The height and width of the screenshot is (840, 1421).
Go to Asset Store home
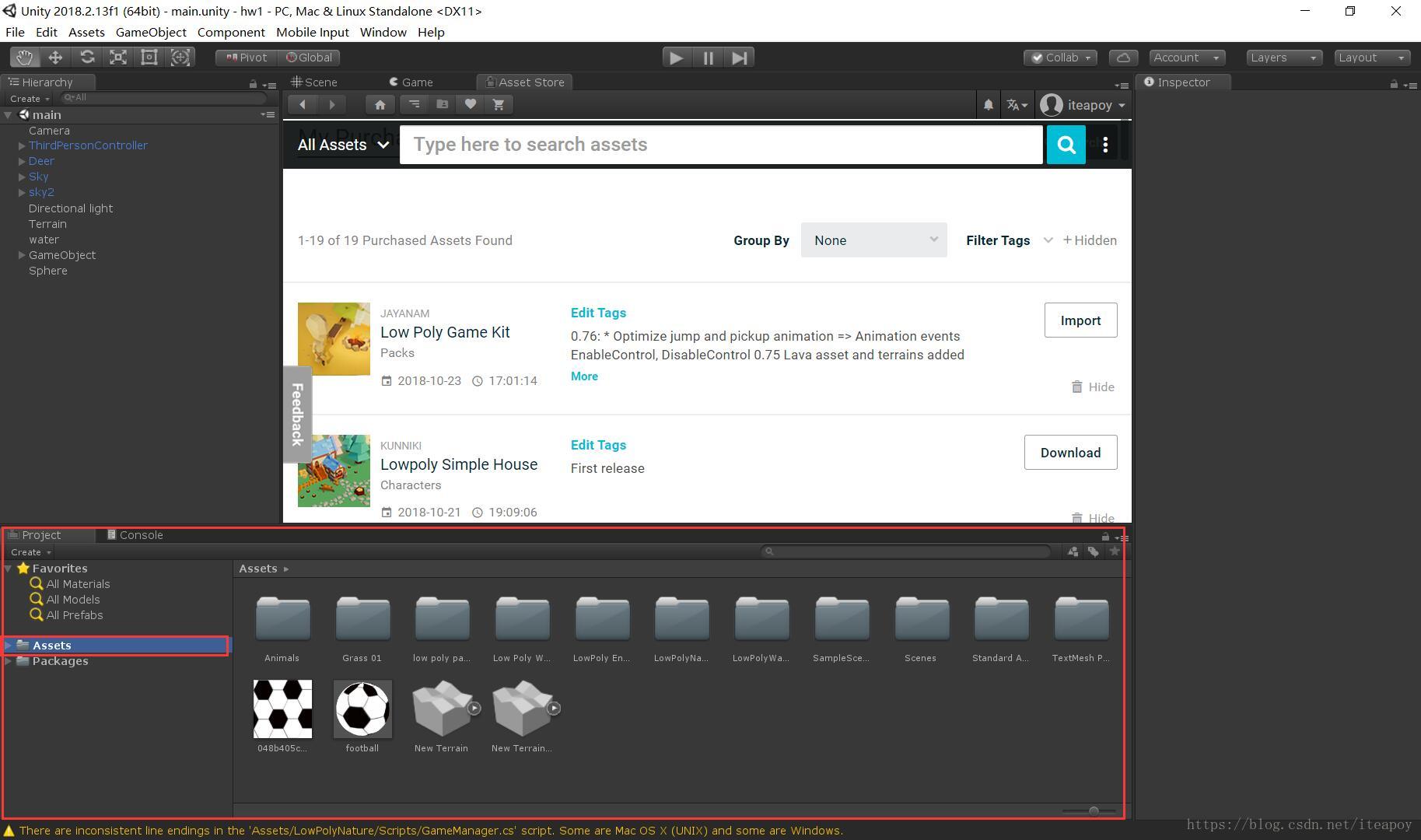point(380,104)
